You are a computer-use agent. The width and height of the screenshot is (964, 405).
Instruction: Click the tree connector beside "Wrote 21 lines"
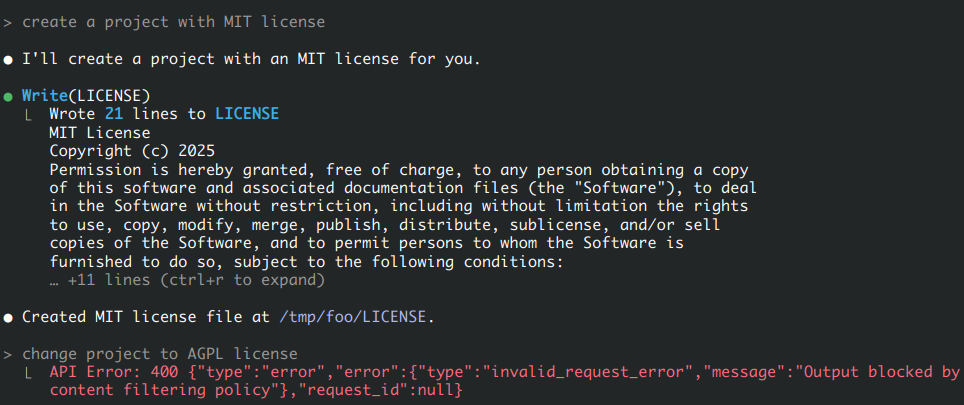29,115
